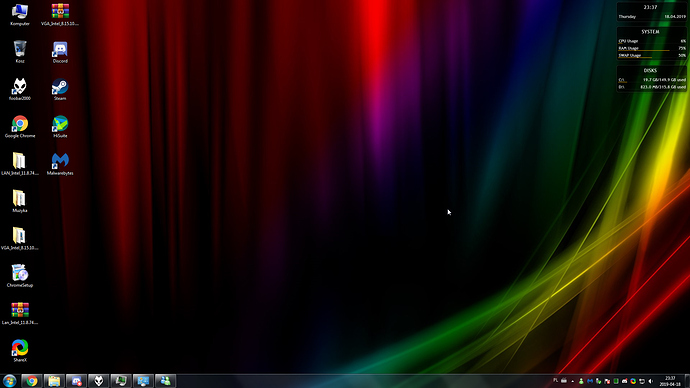Select the ChromeSetup installer icon

[x=20, y=276]
